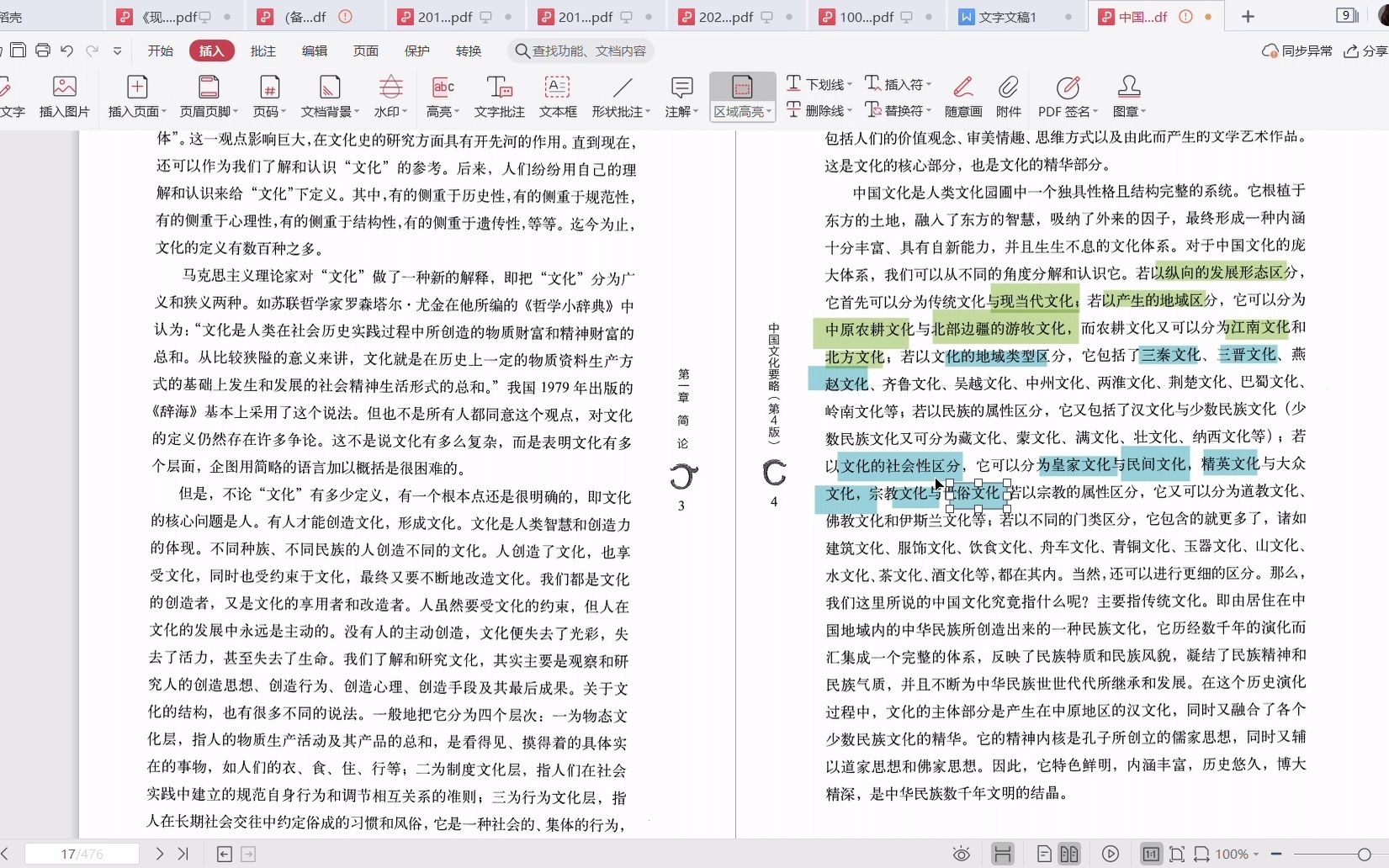The height and width of the screenshot is (868, 1389).
Task: Click the PDF Signature (PDF 签名) icon
Action: (1068, 87)
